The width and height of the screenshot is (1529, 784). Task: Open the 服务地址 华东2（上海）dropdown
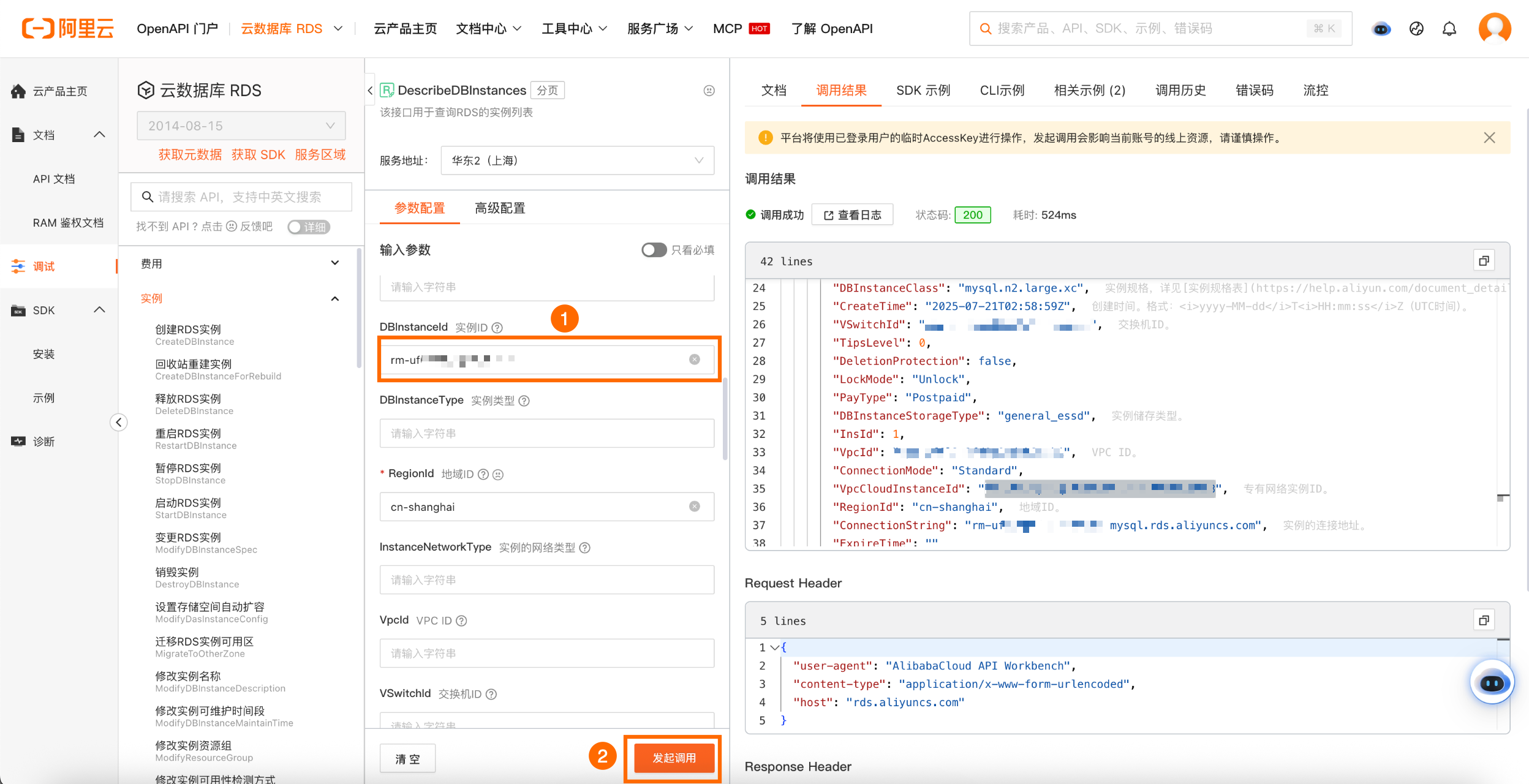tap(577, 160)
